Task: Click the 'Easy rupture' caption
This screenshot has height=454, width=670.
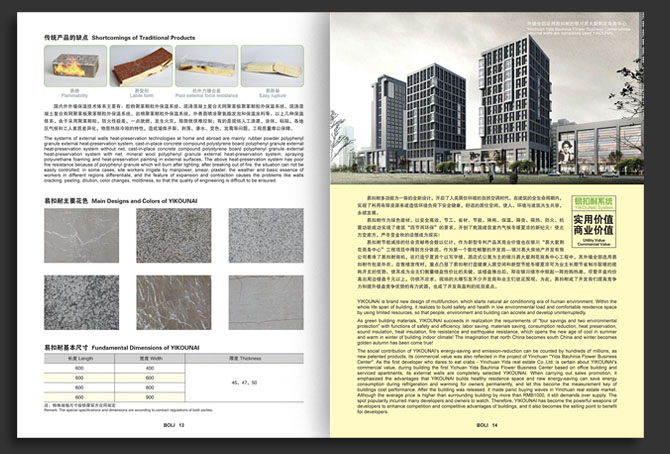Action: pos(273,96)
